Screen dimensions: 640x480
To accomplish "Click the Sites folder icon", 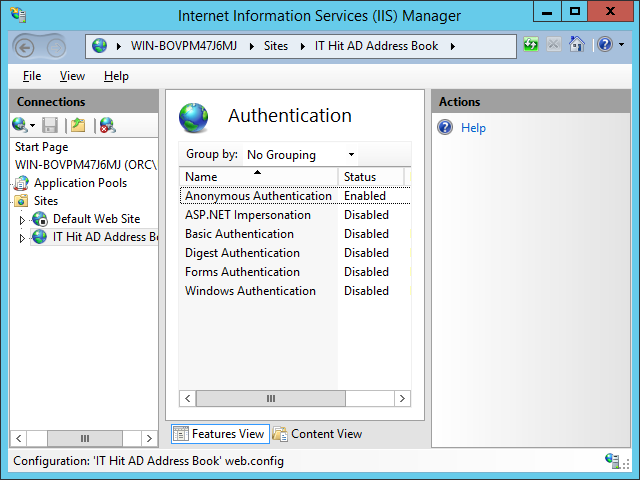I will coord(21,201).
